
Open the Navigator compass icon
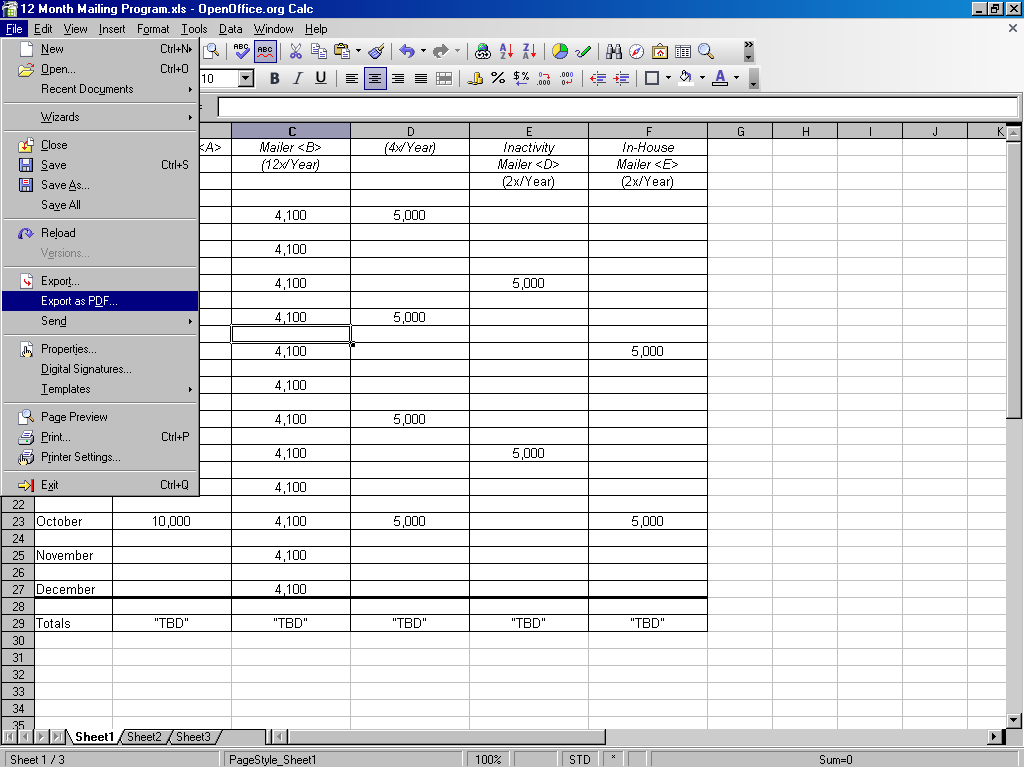636,51
